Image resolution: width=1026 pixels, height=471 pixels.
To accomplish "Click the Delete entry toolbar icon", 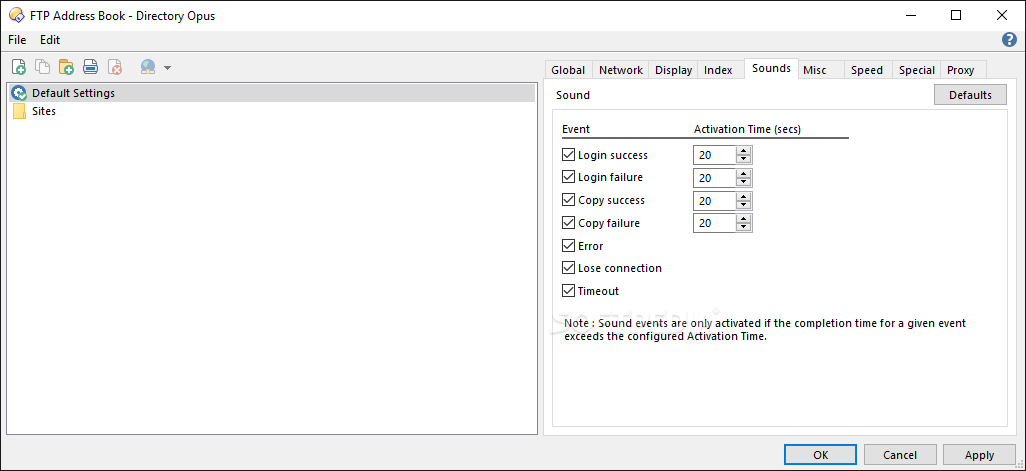I will [x=115, y=67].
